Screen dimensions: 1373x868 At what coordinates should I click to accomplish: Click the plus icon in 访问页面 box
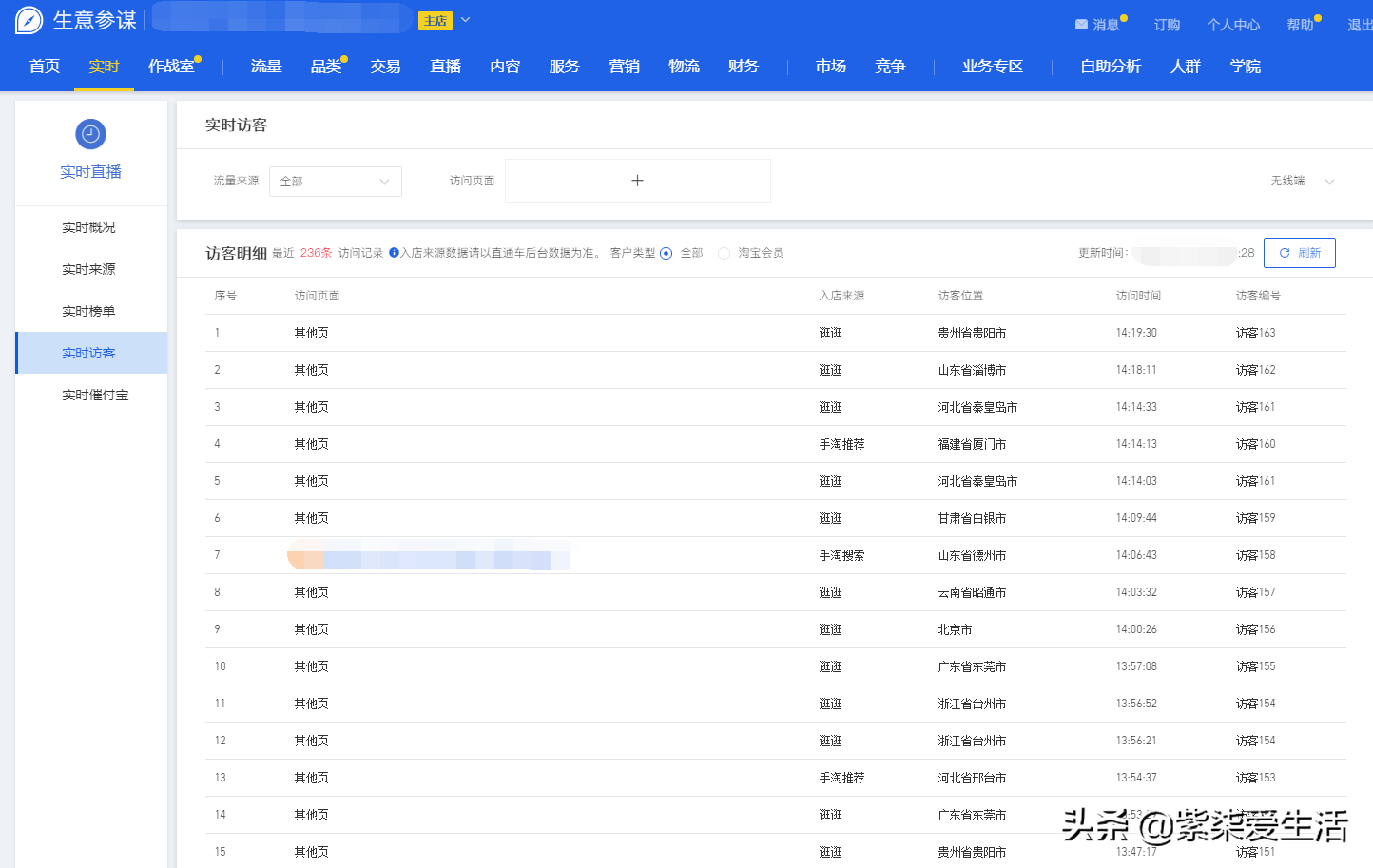point(637,181)
